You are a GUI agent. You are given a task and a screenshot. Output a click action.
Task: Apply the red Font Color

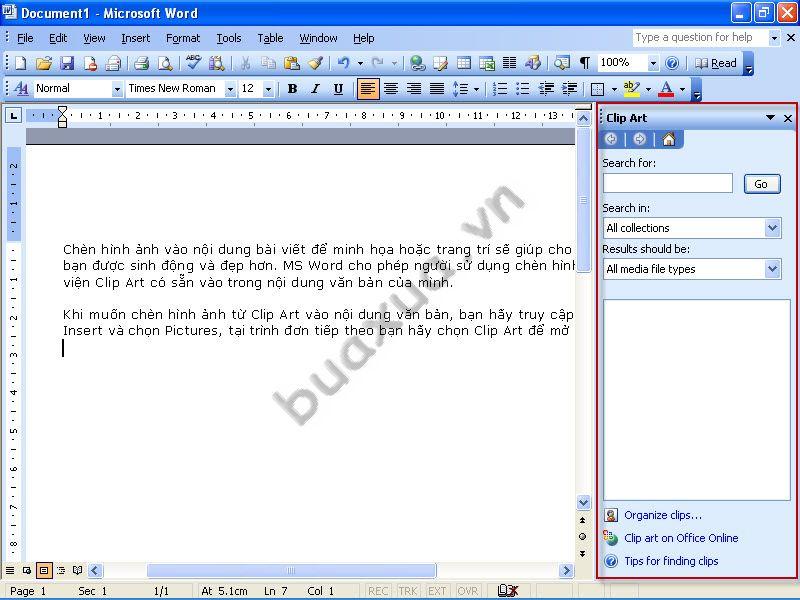666,89
